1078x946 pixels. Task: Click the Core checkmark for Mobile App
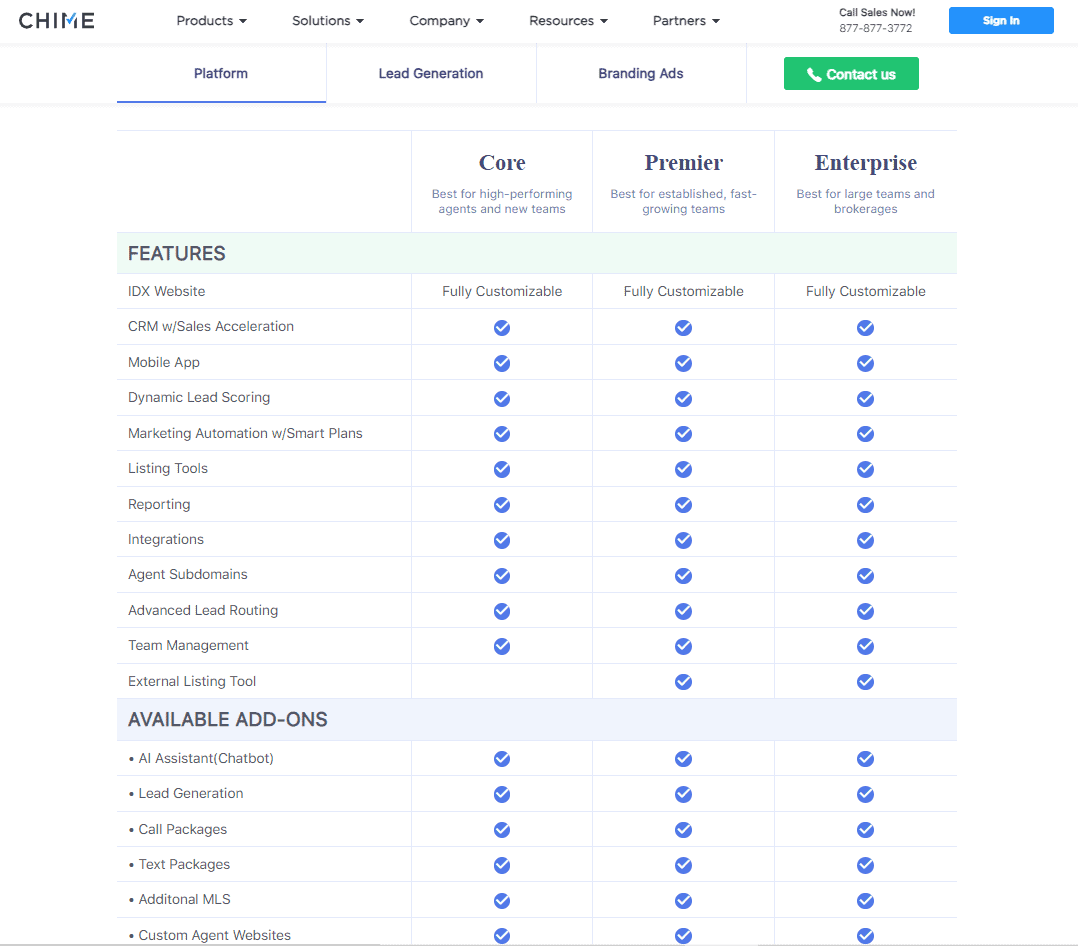click(501, 363)
